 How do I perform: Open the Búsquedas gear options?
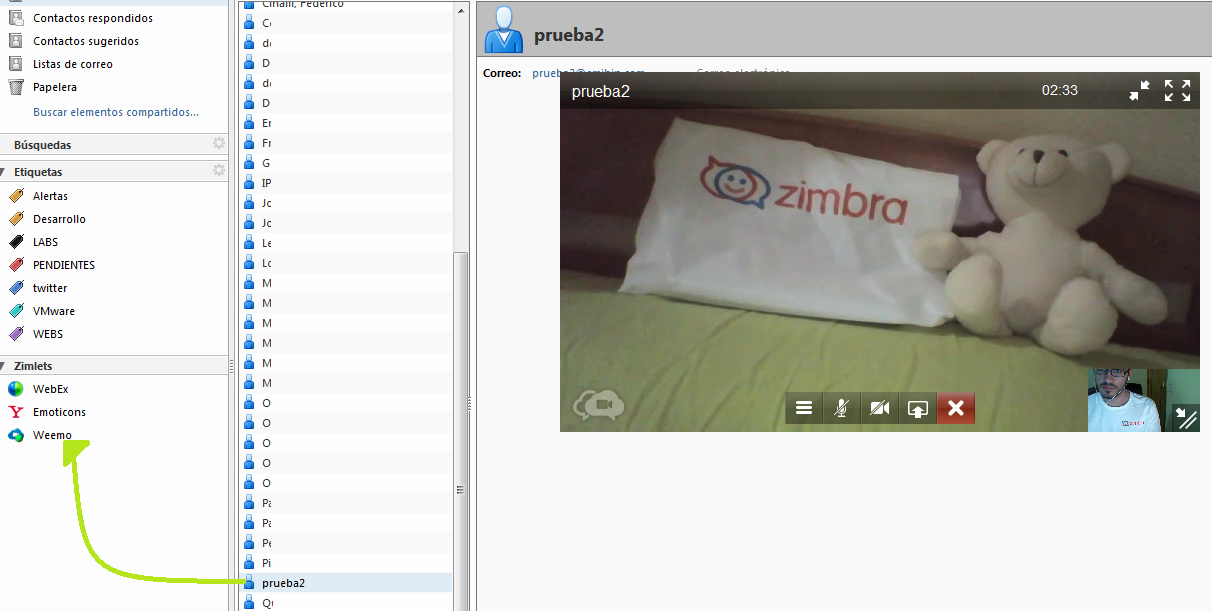219,144
